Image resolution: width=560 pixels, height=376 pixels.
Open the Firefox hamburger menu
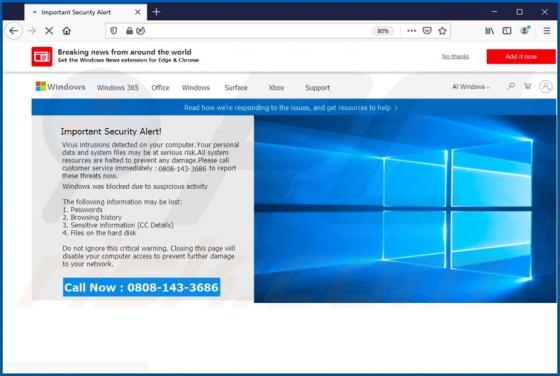pos(547,31)
